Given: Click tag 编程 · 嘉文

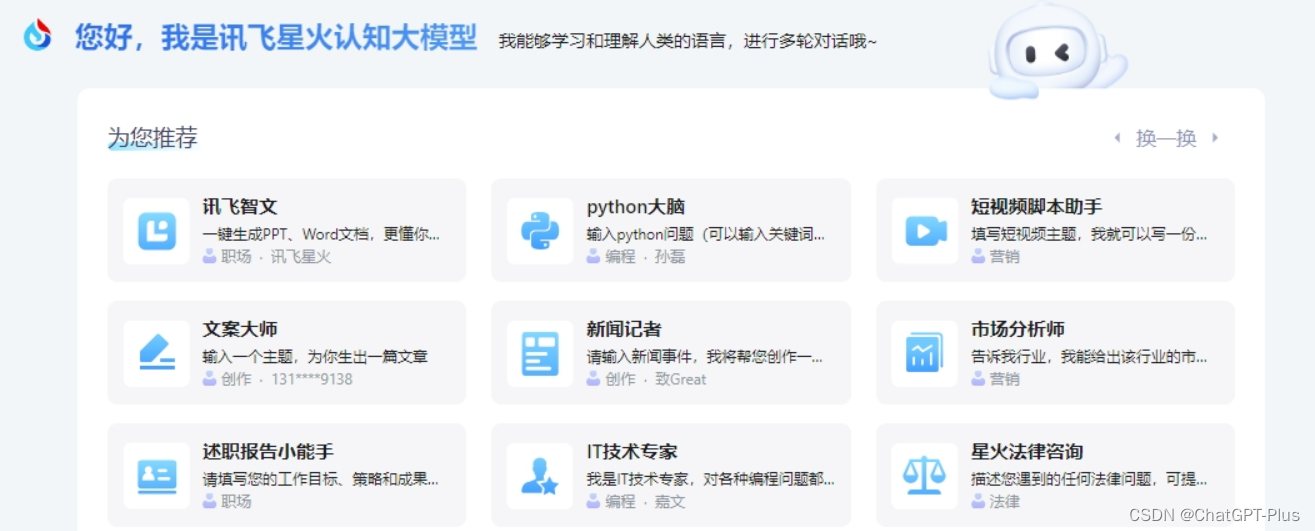Looking at the screenshot, I should pyautogui.click(x=645, y=501).
